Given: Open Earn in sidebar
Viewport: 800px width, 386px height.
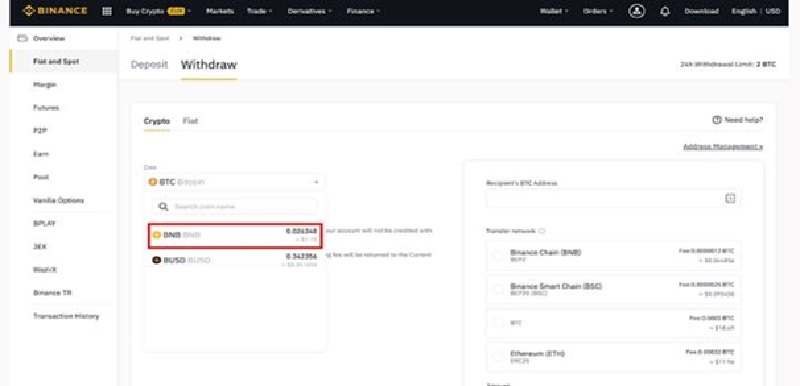Looking at the screenshot, I should click(41, 154).
